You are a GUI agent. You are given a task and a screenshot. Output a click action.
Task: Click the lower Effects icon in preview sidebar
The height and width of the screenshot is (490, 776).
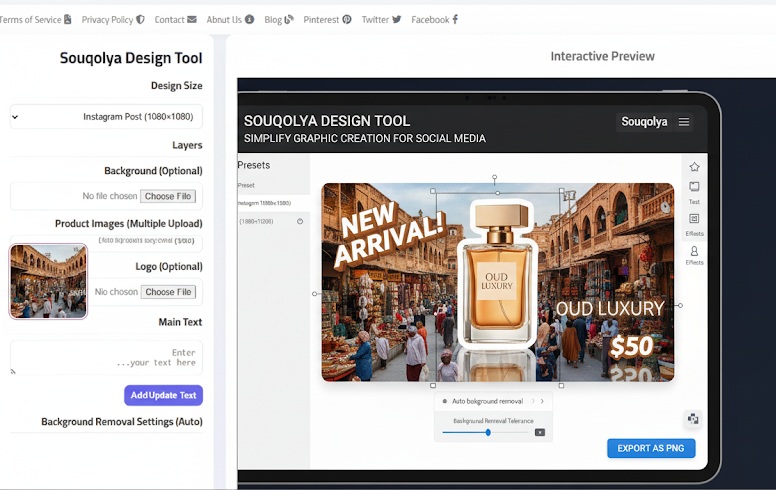[694, 251]
